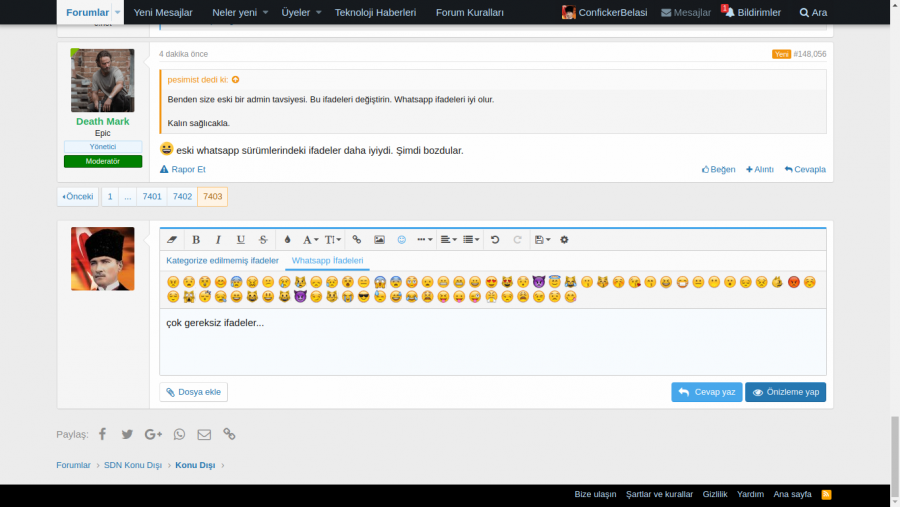Viewport: 900px width, 507px height.
Task: Insert the heart-eyes face emoji
Action: [x=491, y=282]
